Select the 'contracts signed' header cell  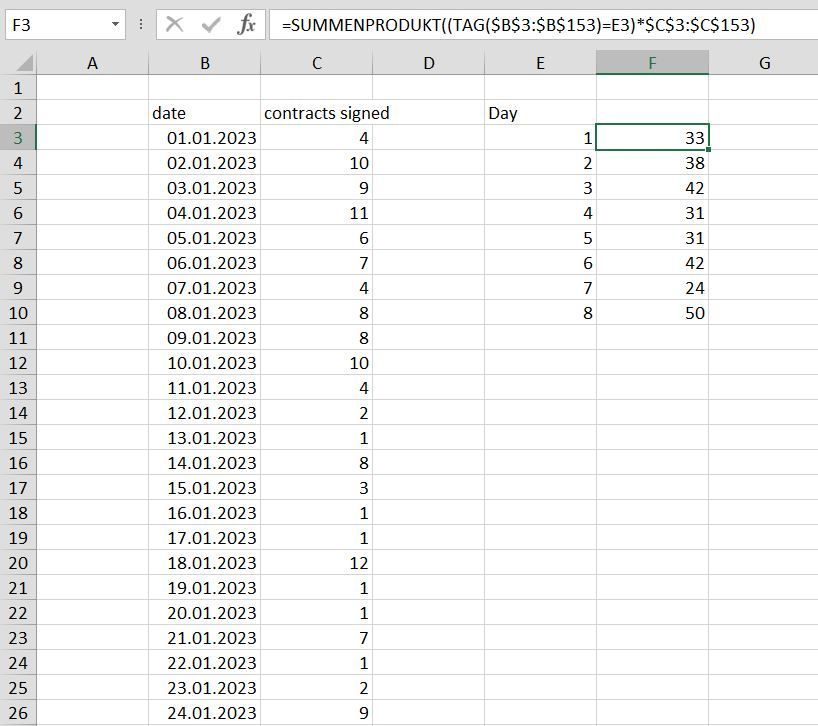pyautogui.click(x=316, y=113)
